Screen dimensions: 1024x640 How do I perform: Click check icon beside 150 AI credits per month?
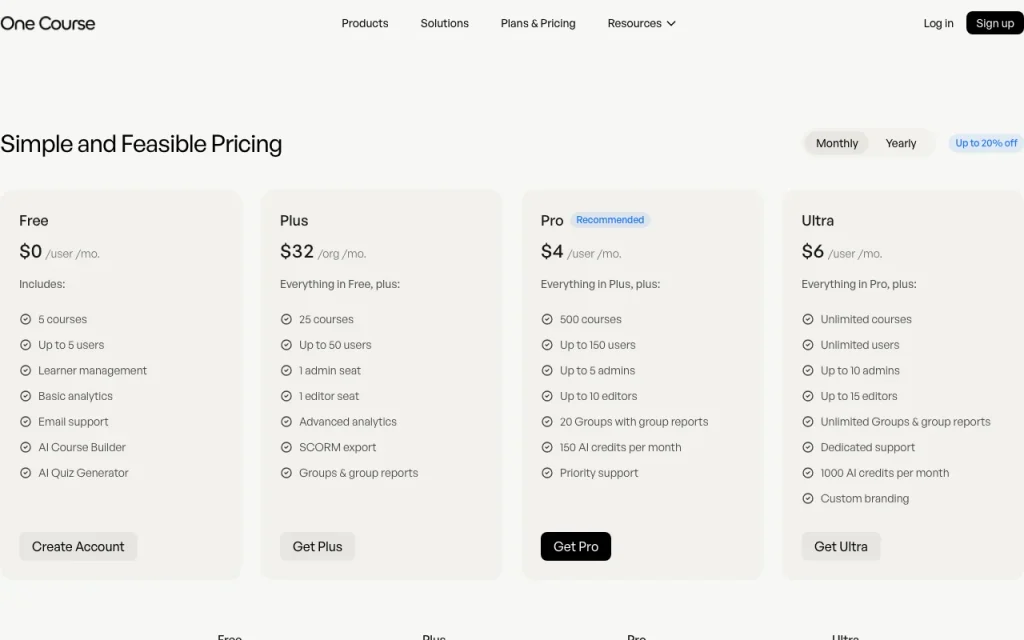tap(547, 447)
